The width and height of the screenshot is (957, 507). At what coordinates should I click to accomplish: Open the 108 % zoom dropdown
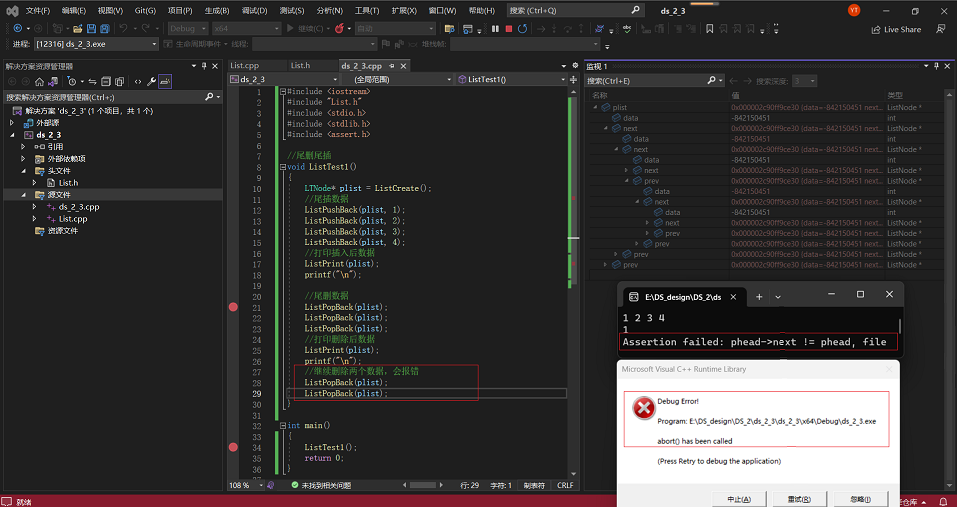(247, 485)
